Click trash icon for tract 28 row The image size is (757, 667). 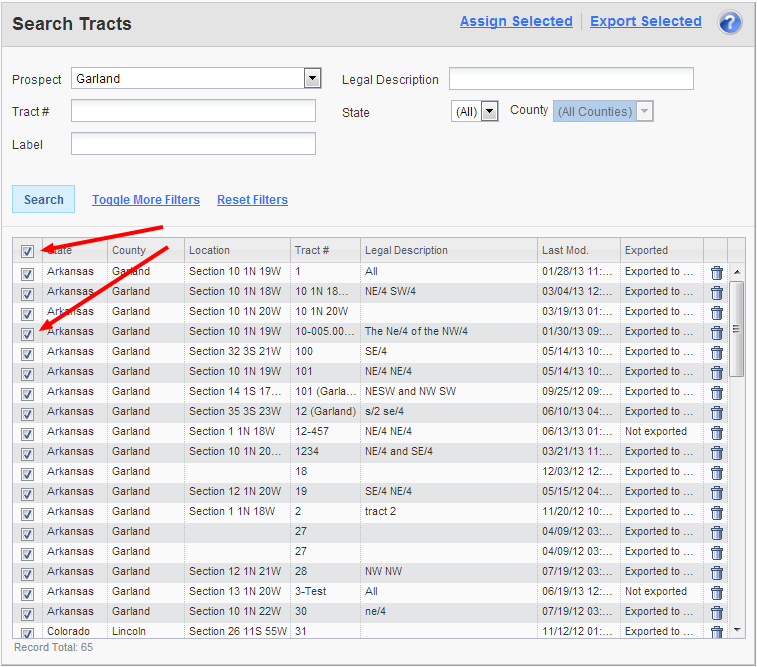click(x=716, y=572)
